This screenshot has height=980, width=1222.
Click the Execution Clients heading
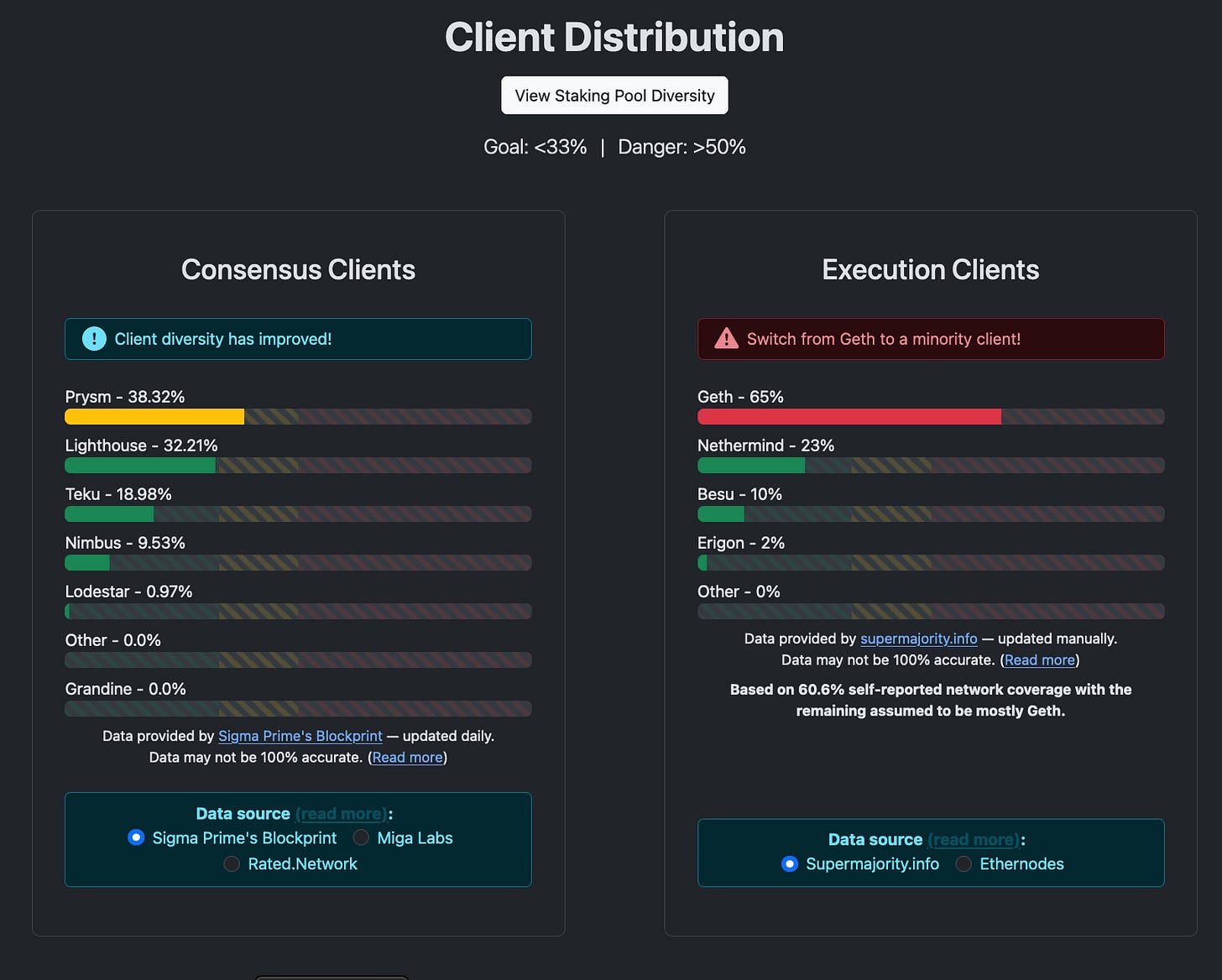coord(931,269)
